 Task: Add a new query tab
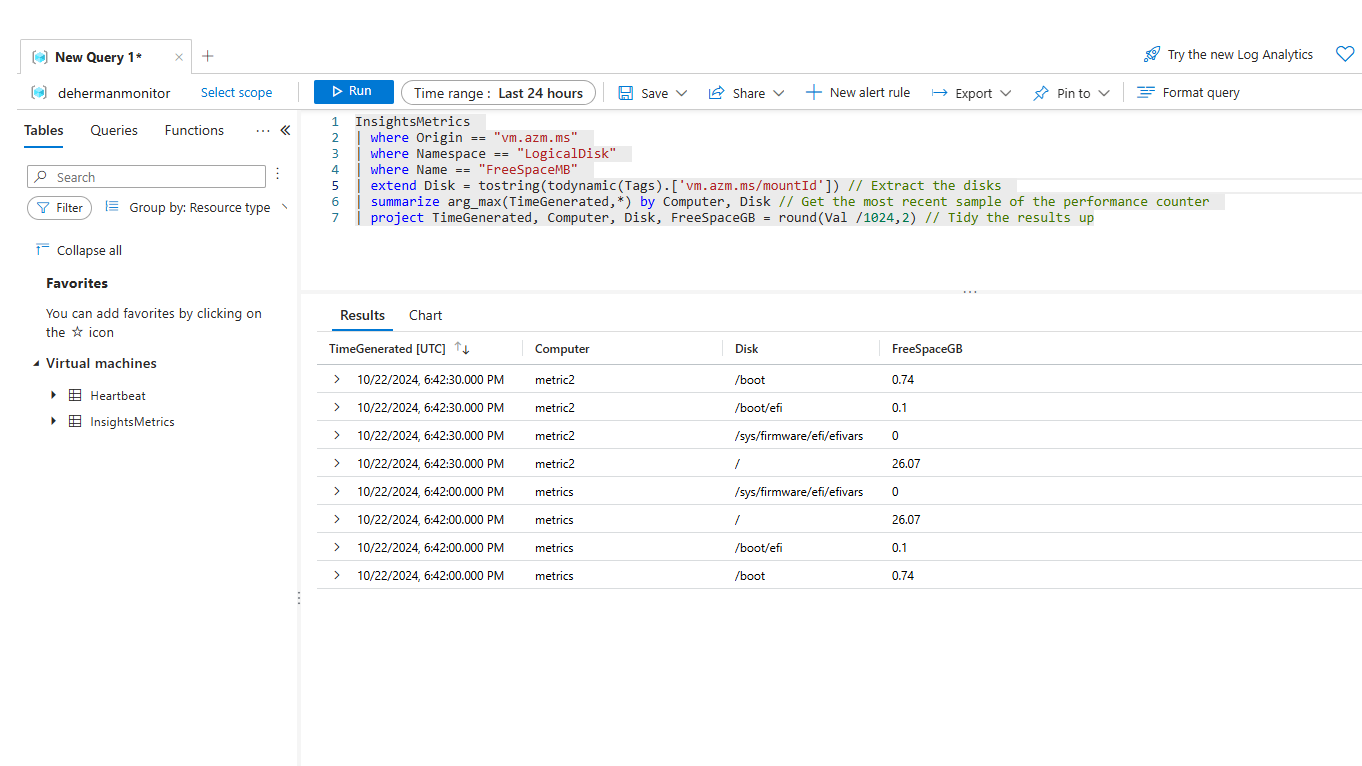(207, 56)
